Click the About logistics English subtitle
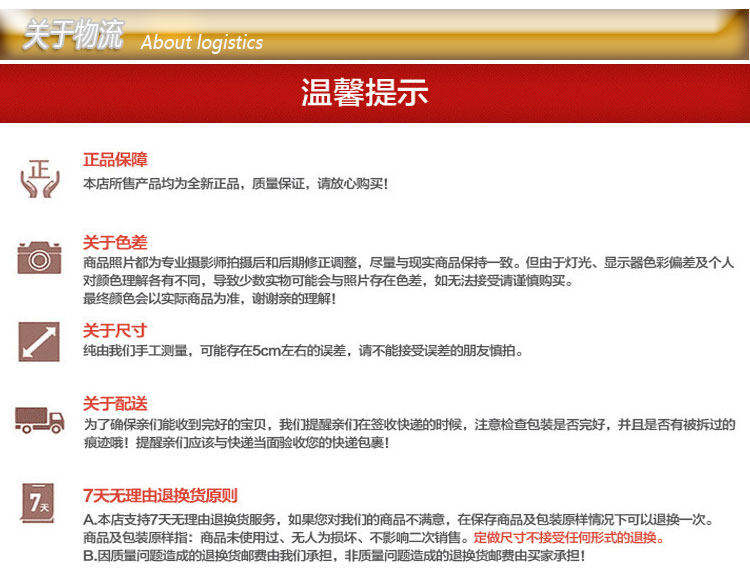 click(202, 43)
